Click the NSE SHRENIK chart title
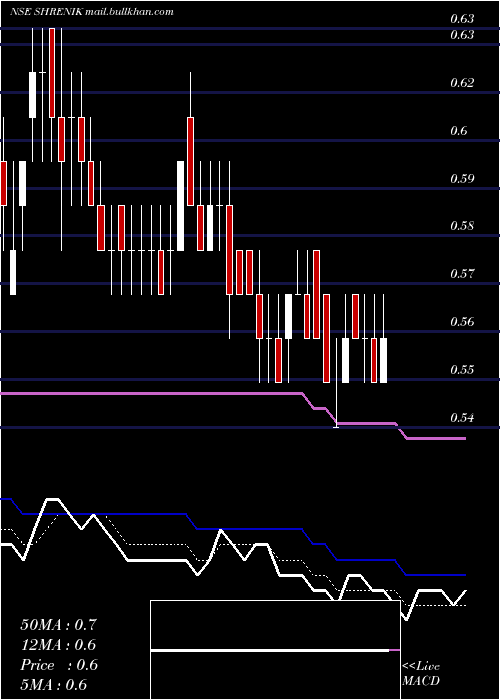 click(x=92, y=12)
